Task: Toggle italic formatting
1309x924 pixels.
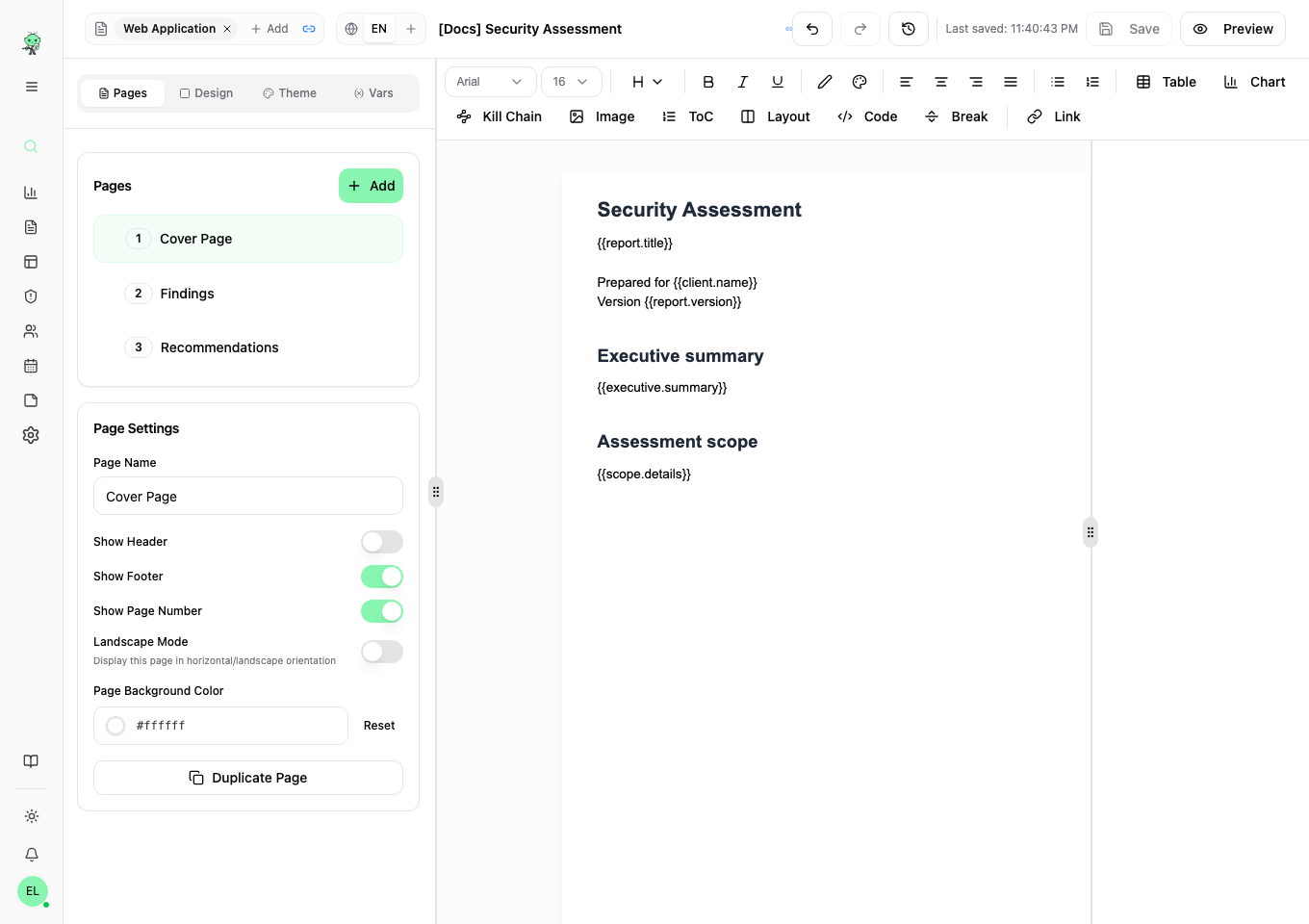Action: coord(743,82)
